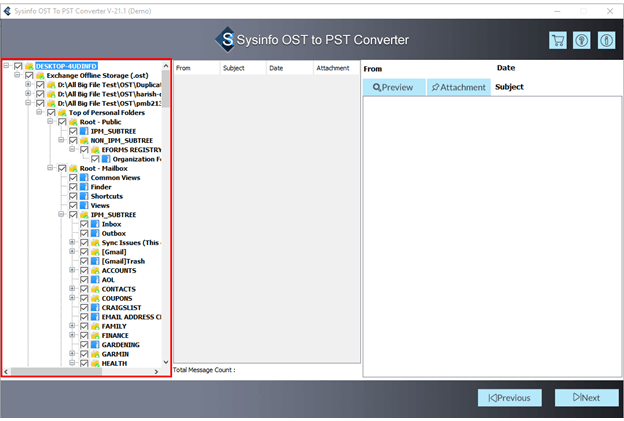624x421 pixels.
Task: Collapse the EFORMS REGISTRY node
Action: (72, 149)
